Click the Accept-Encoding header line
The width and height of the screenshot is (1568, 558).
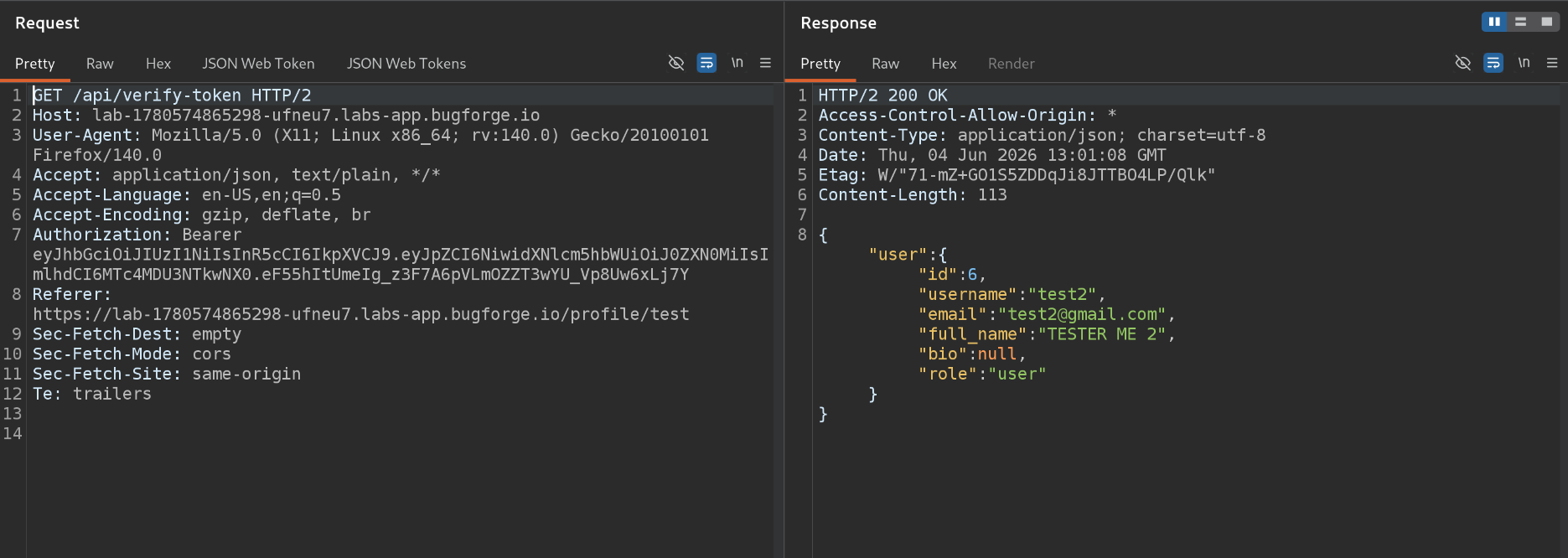pos(201,215)
